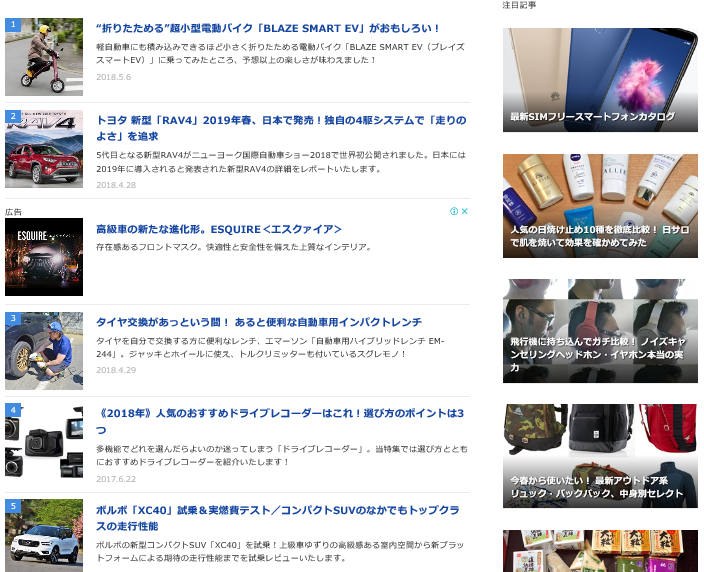This screenshot has width=704, height=572.
Task: Click the outdoor backpack caption text
Action: pos(597,487)
